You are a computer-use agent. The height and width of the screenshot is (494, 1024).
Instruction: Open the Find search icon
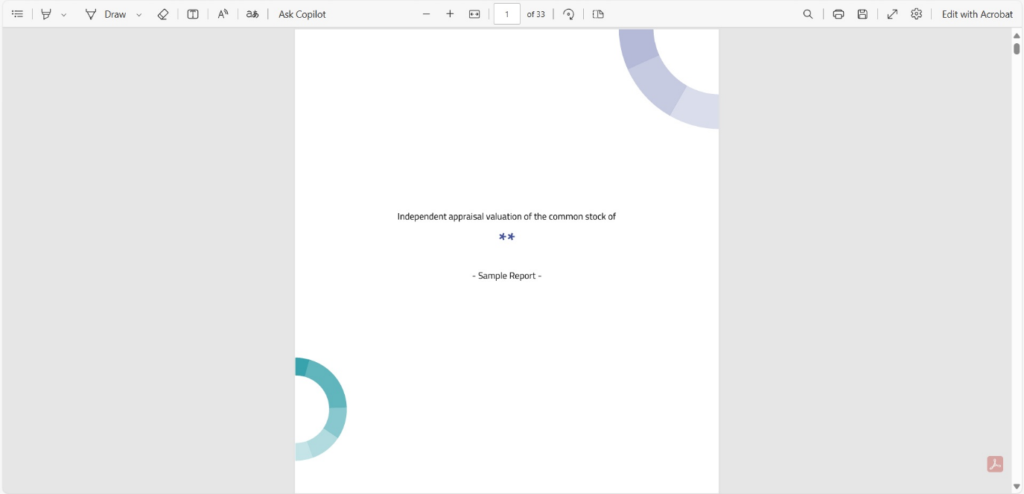[x=808, y=14]
